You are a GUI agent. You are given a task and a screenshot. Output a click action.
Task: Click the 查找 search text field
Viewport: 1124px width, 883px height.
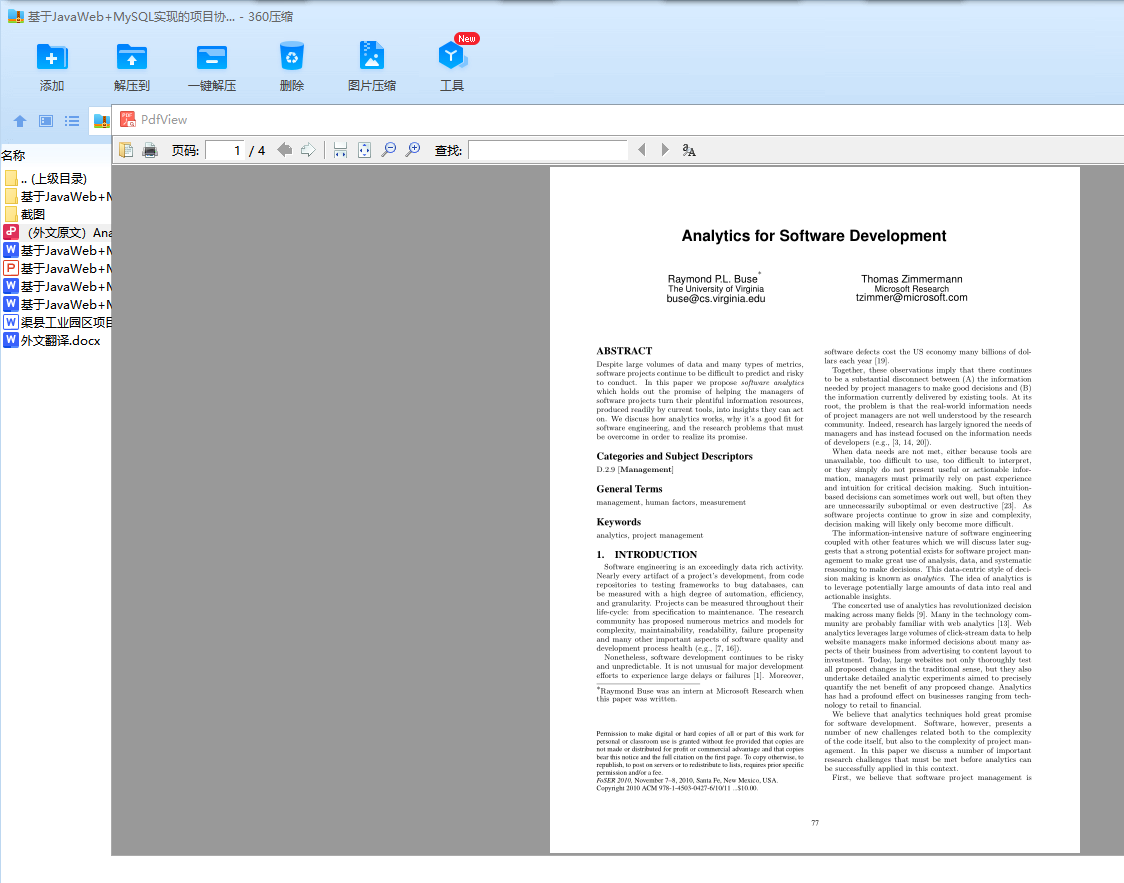(x=548, y=150)
